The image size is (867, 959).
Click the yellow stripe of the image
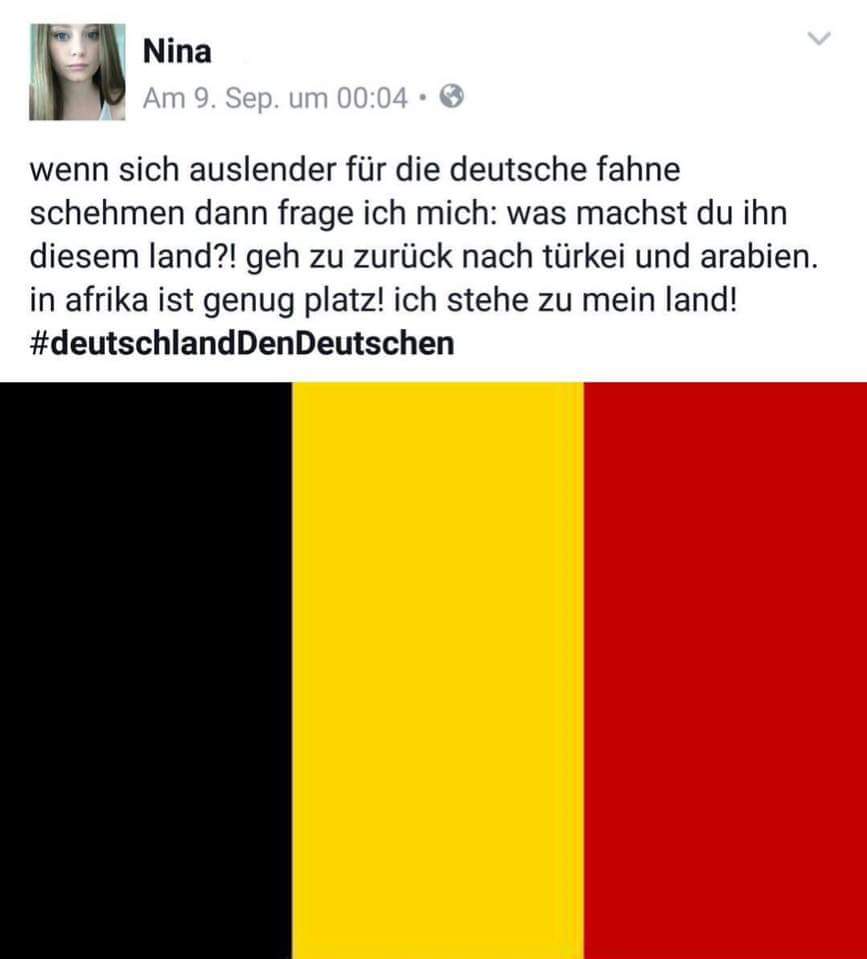tap(438, 670)
